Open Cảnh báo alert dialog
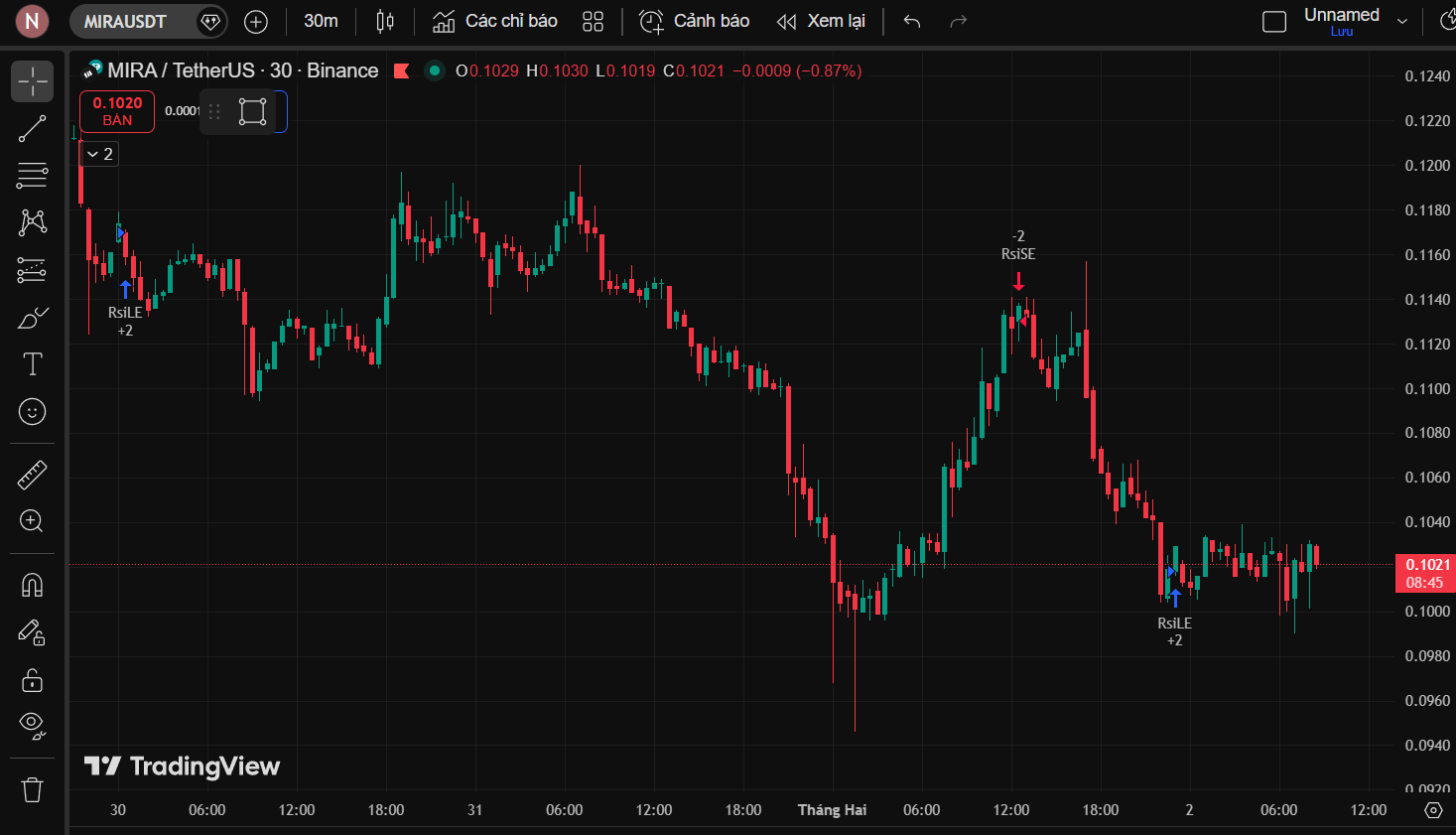Screen dimensions: 1456x835 click(694, 21)
